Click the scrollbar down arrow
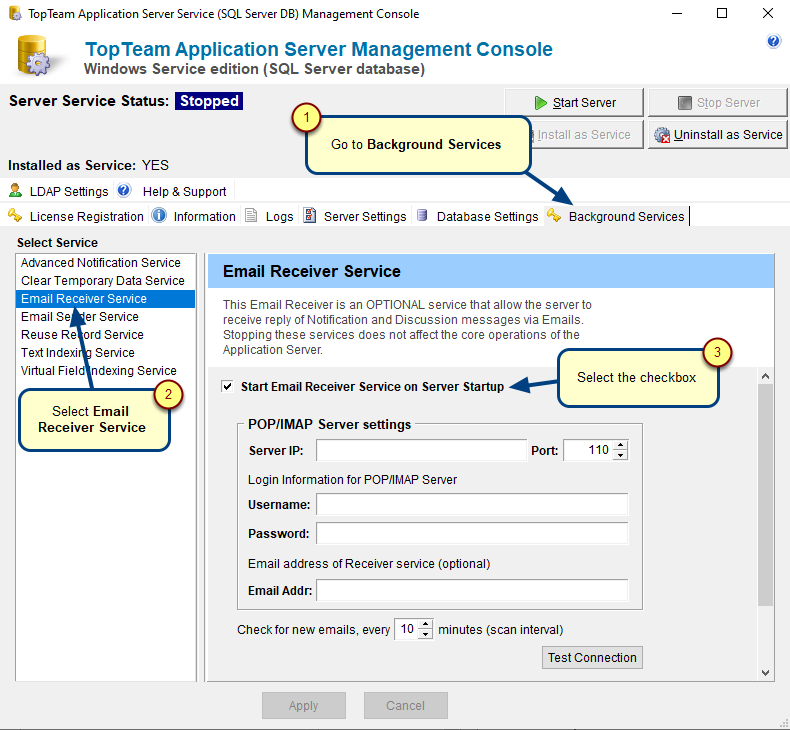Viewport: 790px width, 730px height. point(765,673)
